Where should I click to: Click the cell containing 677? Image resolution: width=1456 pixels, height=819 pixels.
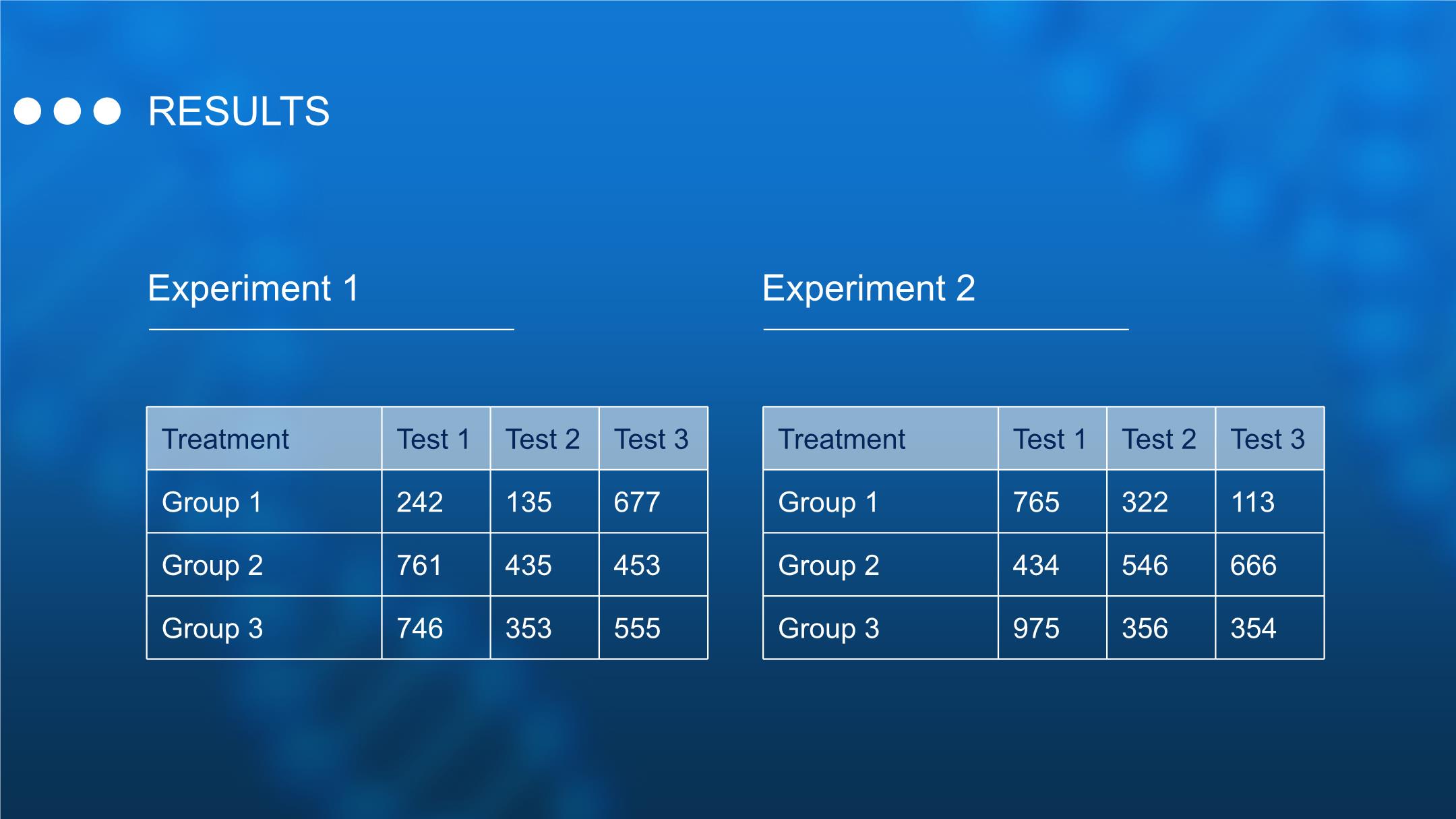[x=637, y=502]
